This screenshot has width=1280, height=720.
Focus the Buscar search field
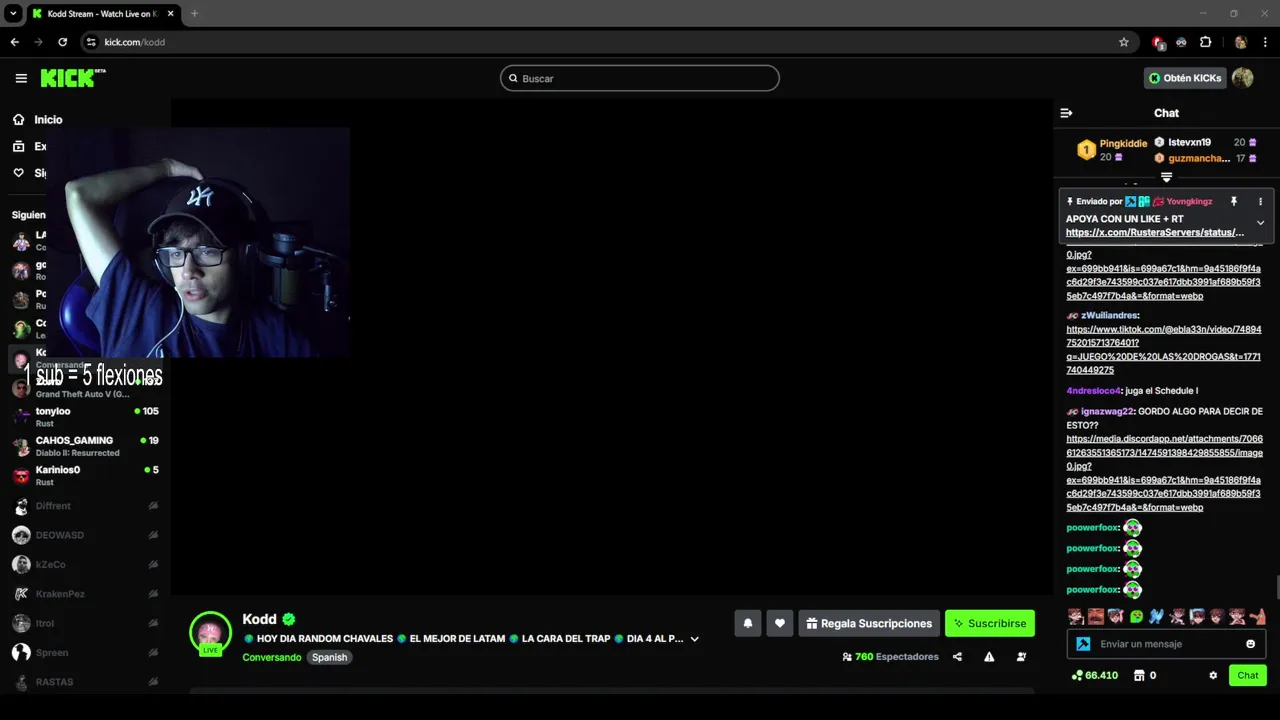(x=640, y=78)
